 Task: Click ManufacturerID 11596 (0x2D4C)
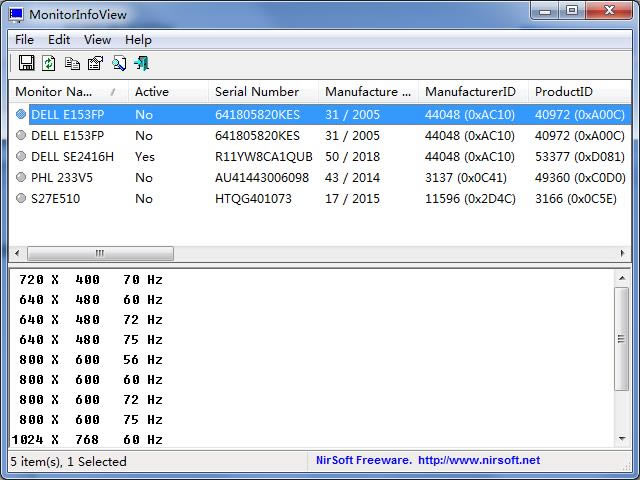pos(470,199)
